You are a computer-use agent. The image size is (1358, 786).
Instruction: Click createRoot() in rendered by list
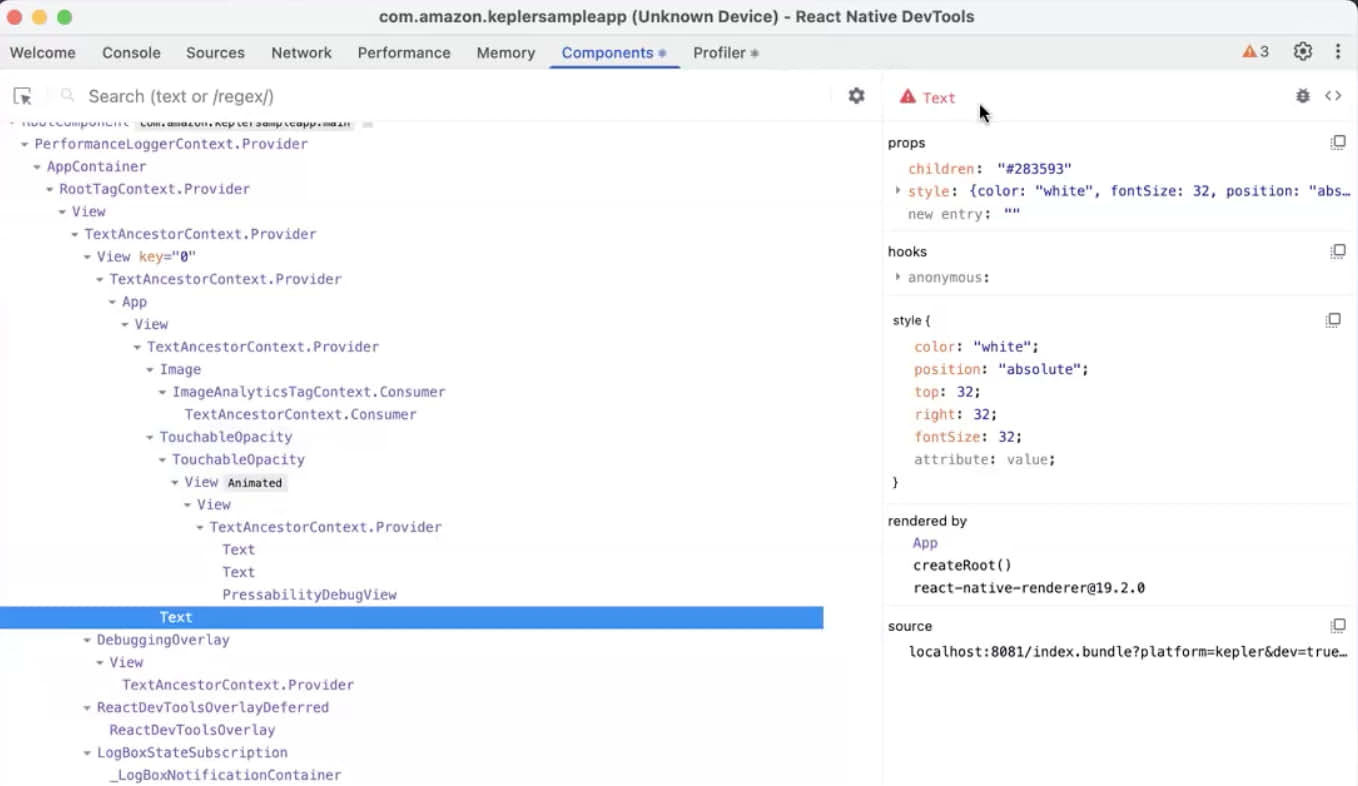tap(962, 565)
